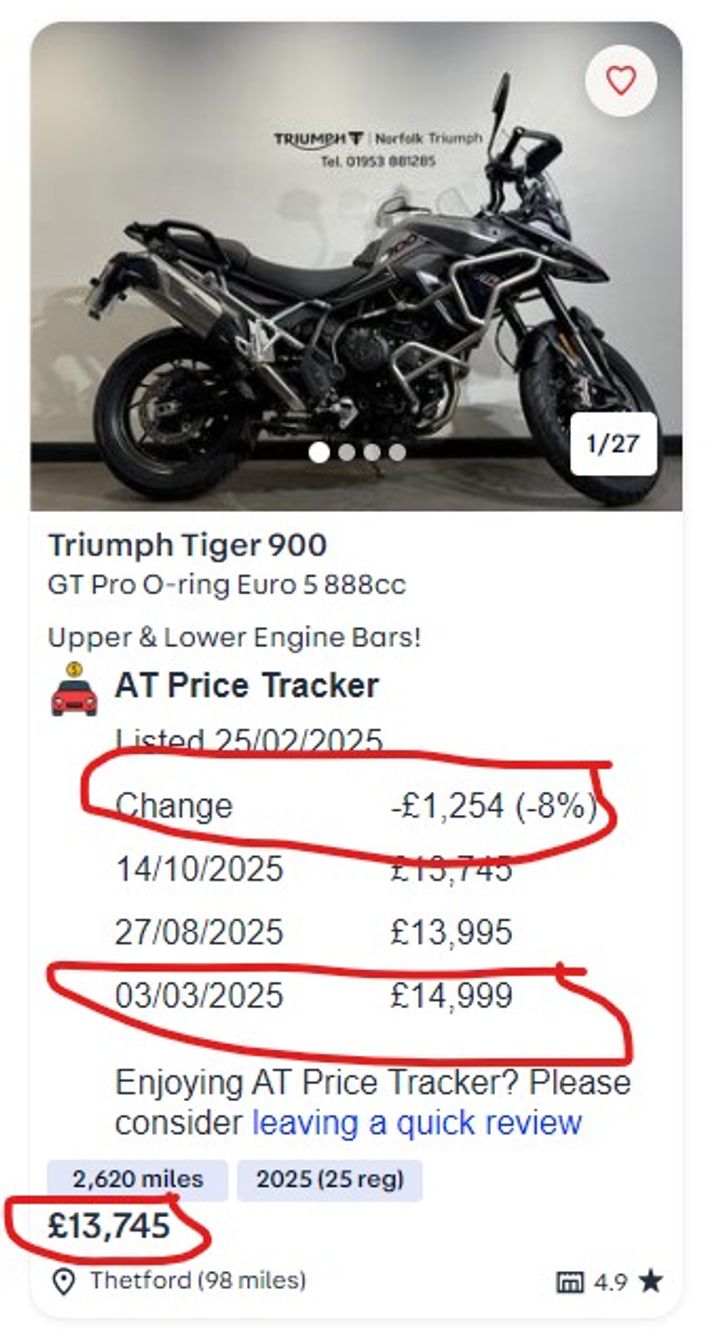Click the £13,745 listing price
The image size is (720, 1334).
pos(109,1226)
